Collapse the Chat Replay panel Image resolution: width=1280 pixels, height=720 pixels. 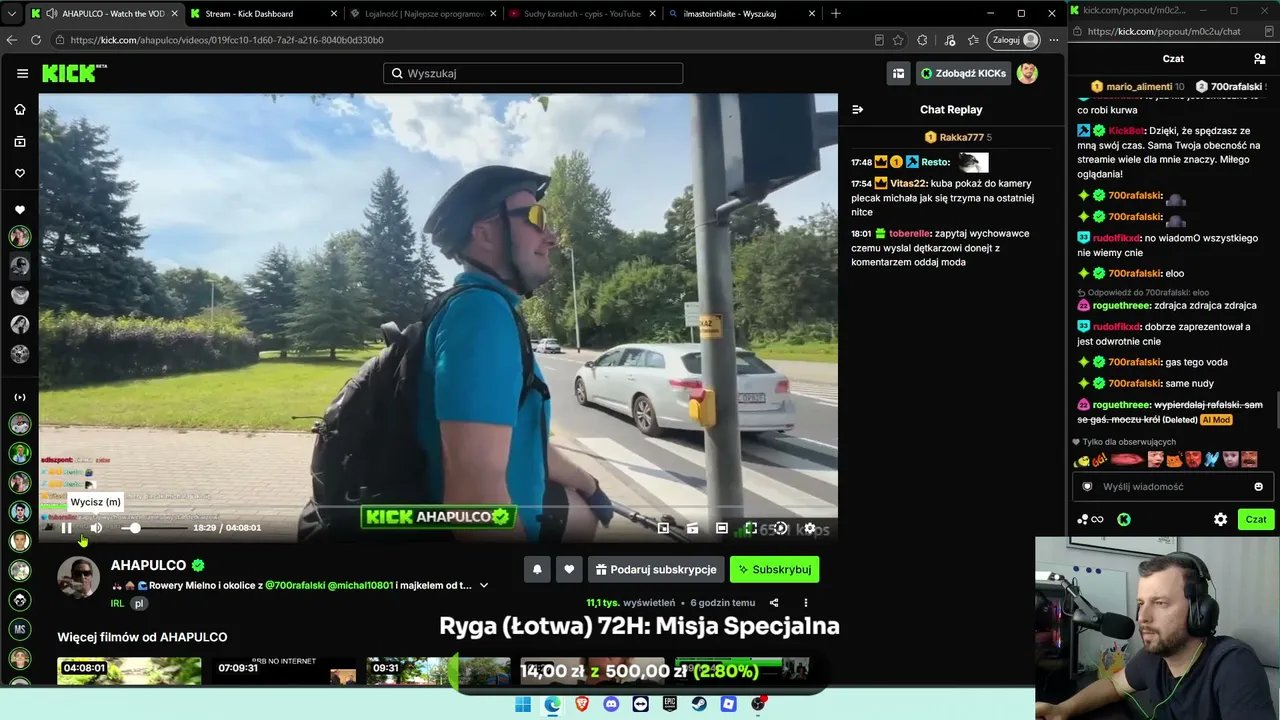click(x=857, y=109)
